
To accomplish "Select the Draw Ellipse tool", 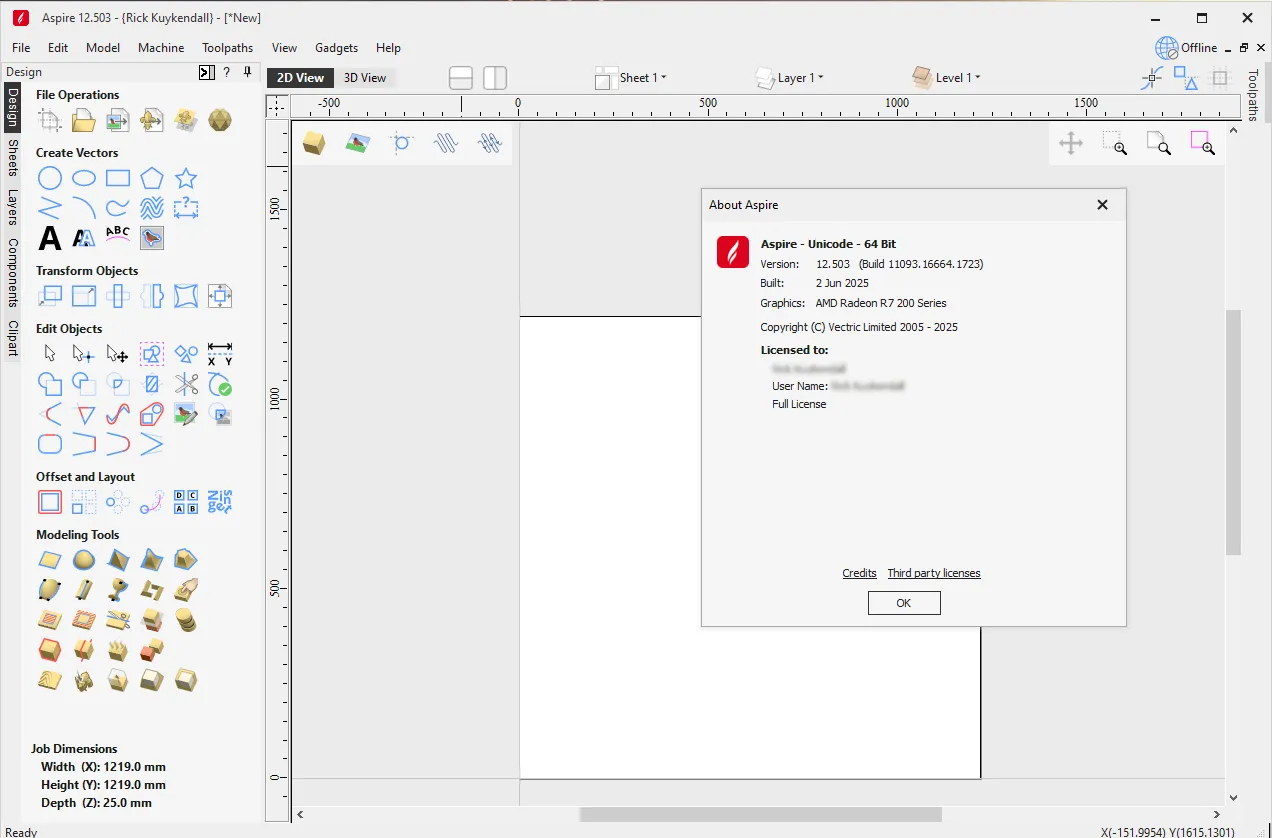I will coord(84,179).
